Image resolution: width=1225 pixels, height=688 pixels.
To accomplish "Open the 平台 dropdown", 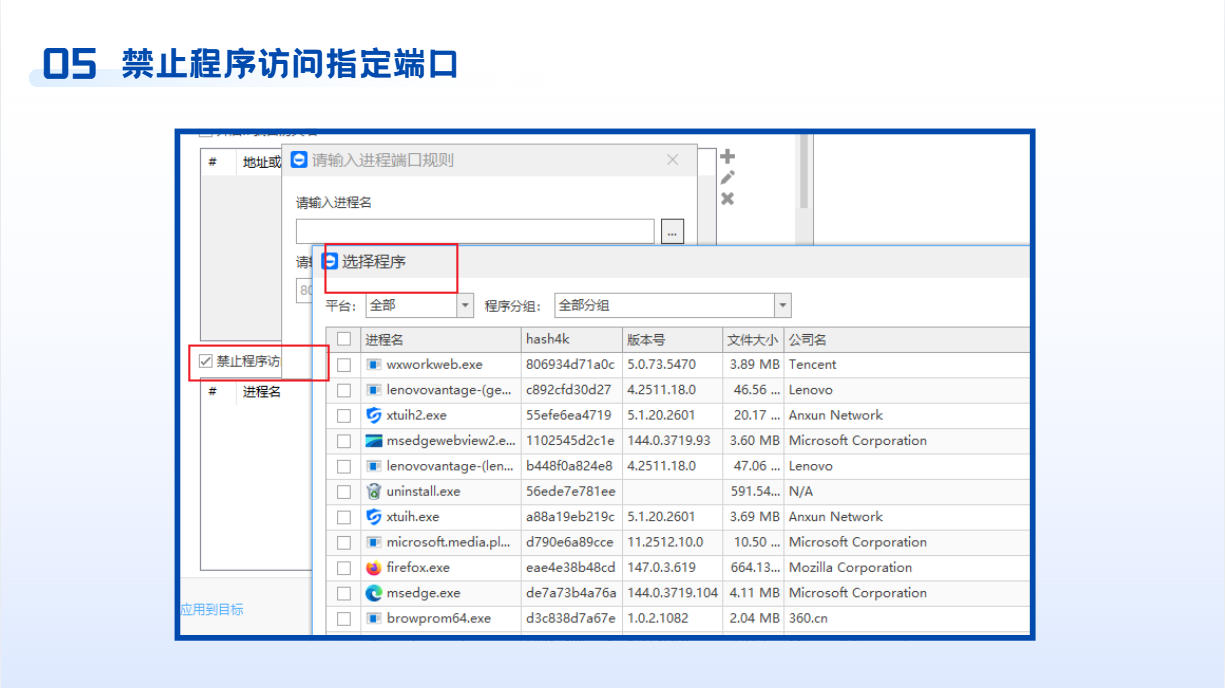I will click(x=465, y=306).
